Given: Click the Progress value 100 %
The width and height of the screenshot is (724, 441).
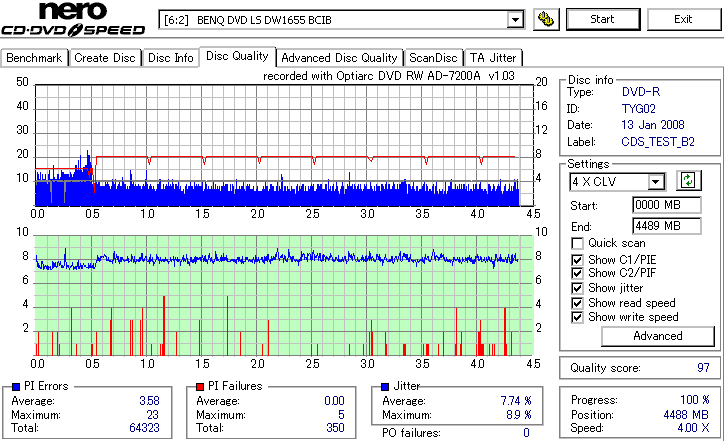Looking at the screenshot, I should (694, 400).
